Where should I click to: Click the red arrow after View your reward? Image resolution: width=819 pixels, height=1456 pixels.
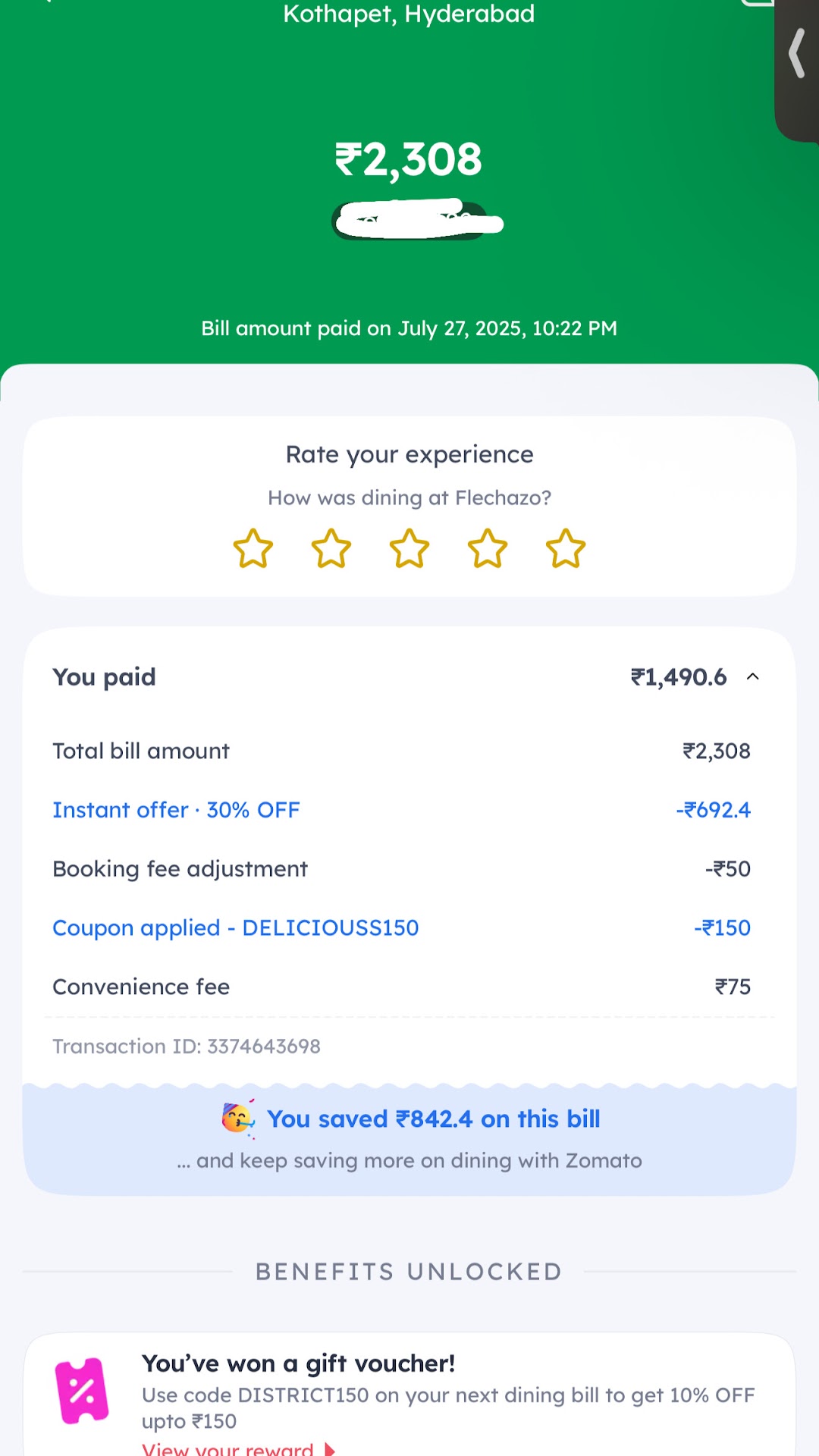tap(330, 1449)
